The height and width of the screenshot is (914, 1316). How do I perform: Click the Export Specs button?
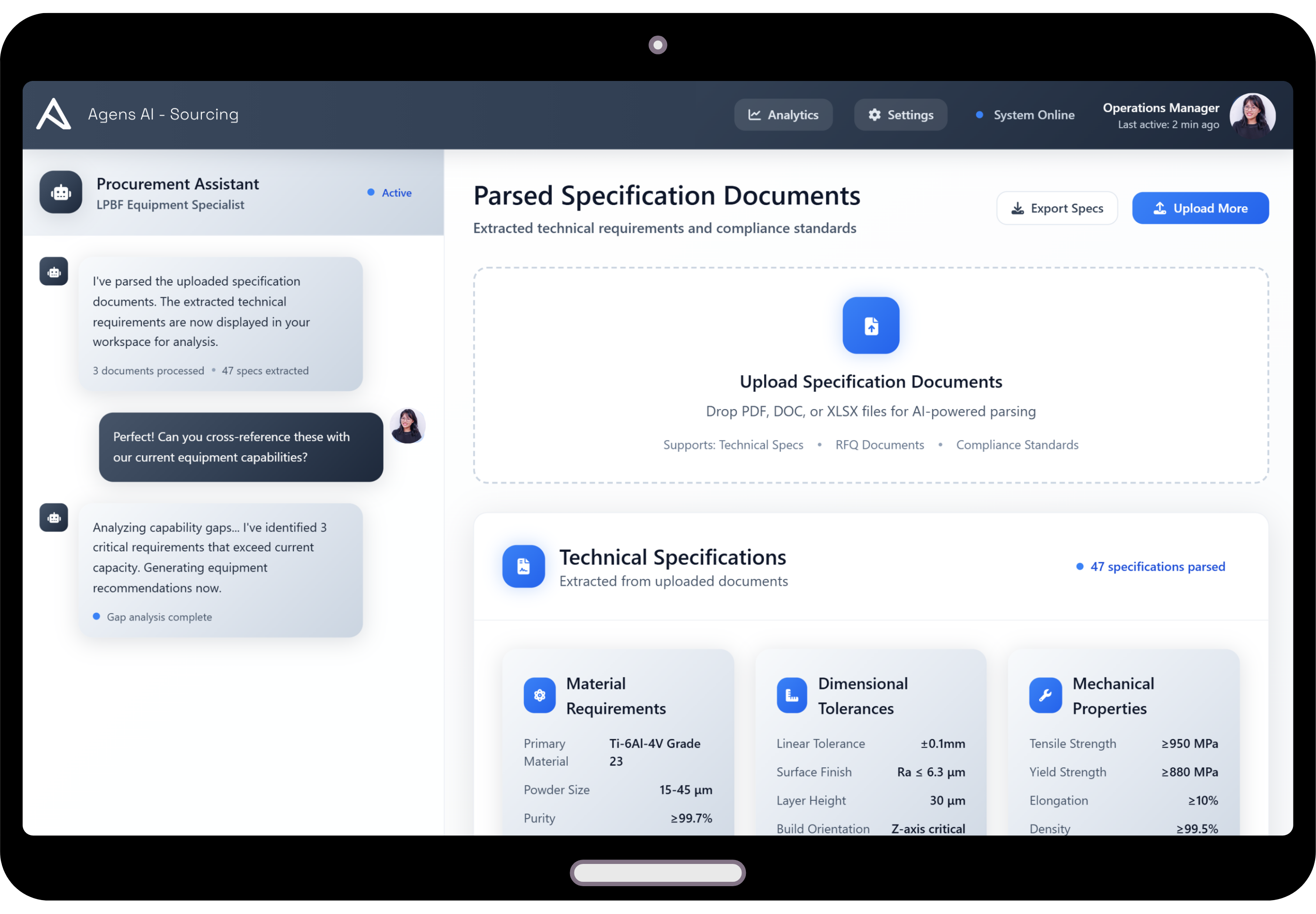1057,208
